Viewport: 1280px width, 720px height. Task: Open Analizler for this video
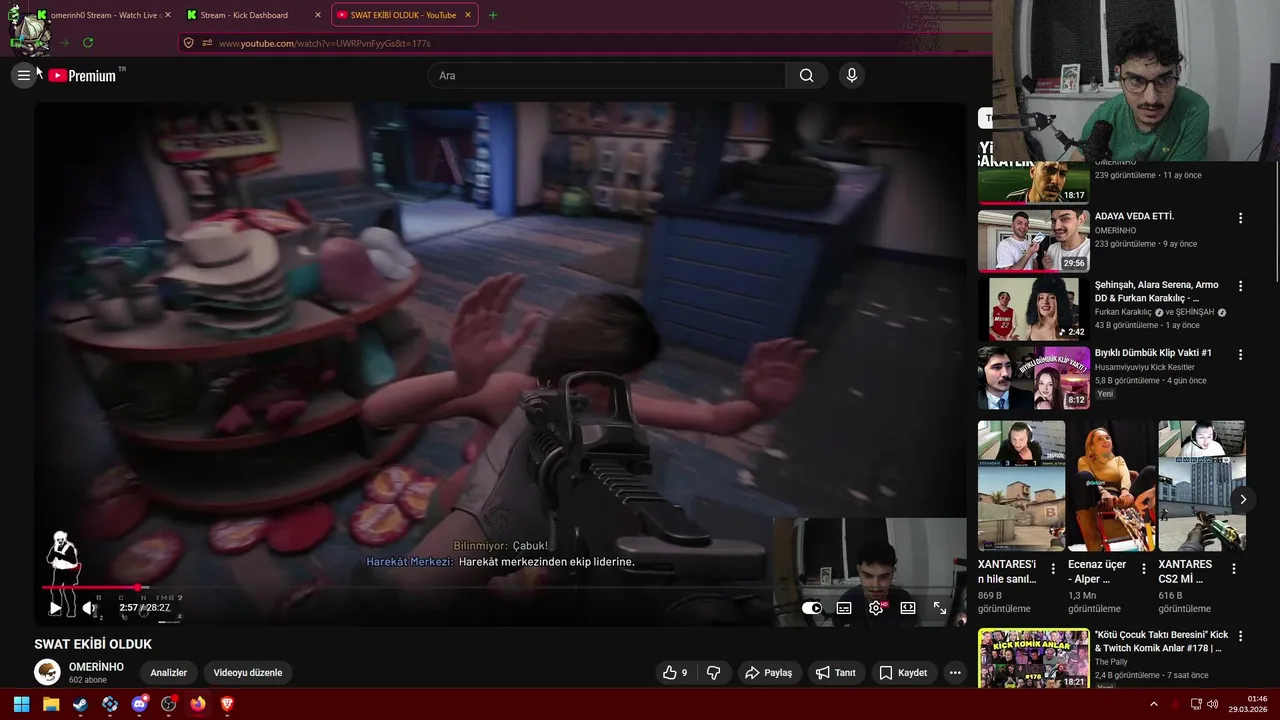[169, 673]
